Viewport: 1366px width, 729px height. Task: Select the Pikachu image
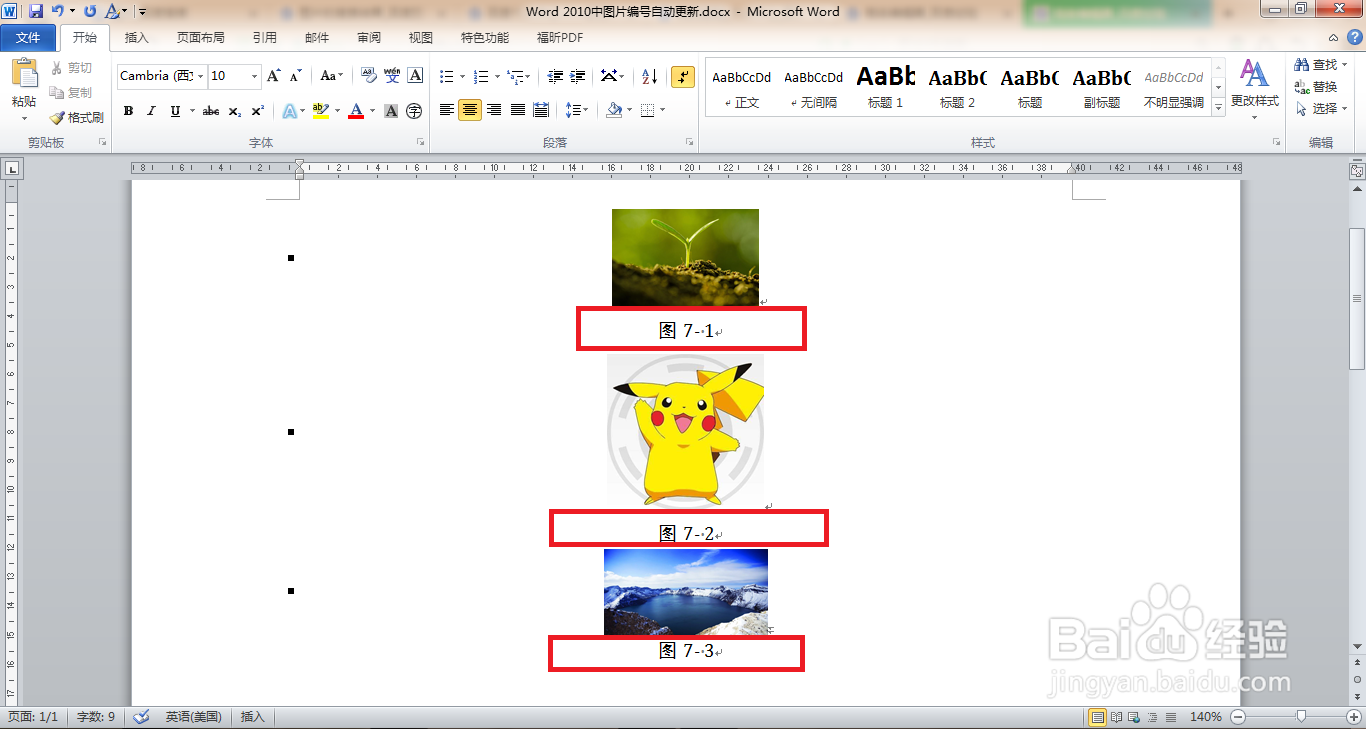pos(686,430)
